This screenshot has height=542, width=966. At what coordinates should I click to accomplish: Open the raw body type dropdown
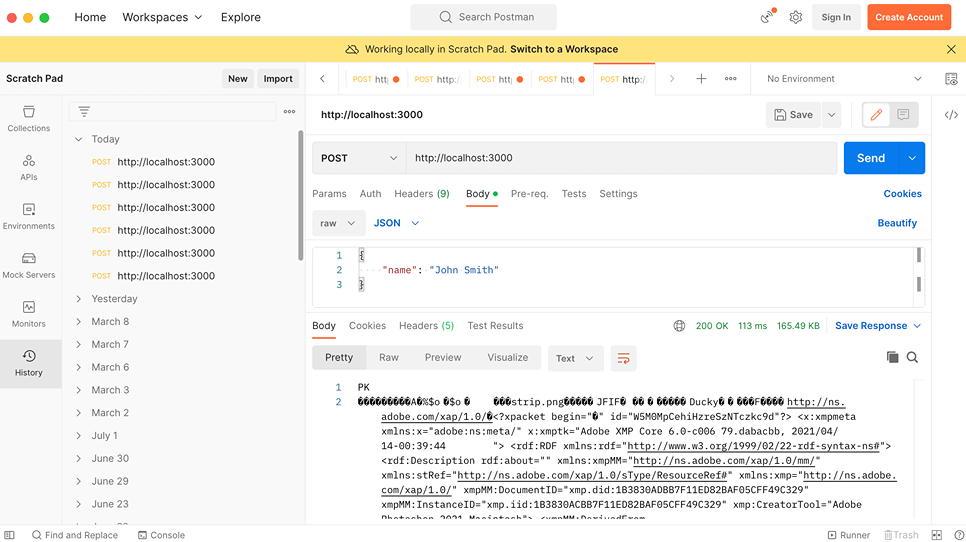(x=338, y=223)
